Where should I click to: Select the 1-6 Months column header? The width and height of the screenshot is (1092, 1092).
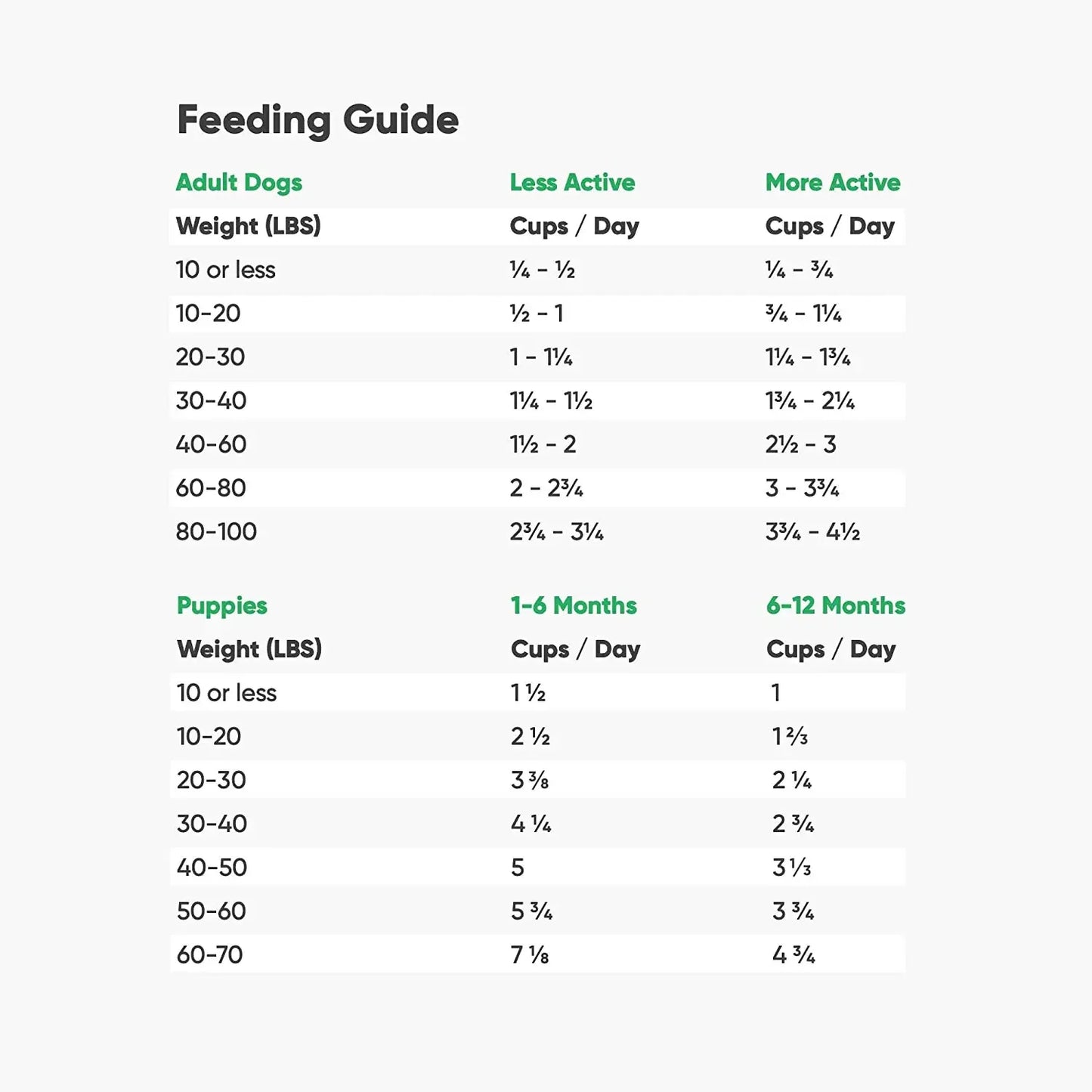coord(574,606)
